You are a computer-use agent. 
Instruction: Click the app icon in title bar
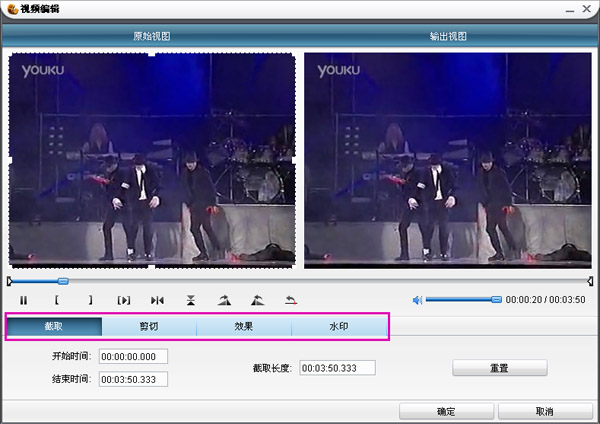pos(12,8)
